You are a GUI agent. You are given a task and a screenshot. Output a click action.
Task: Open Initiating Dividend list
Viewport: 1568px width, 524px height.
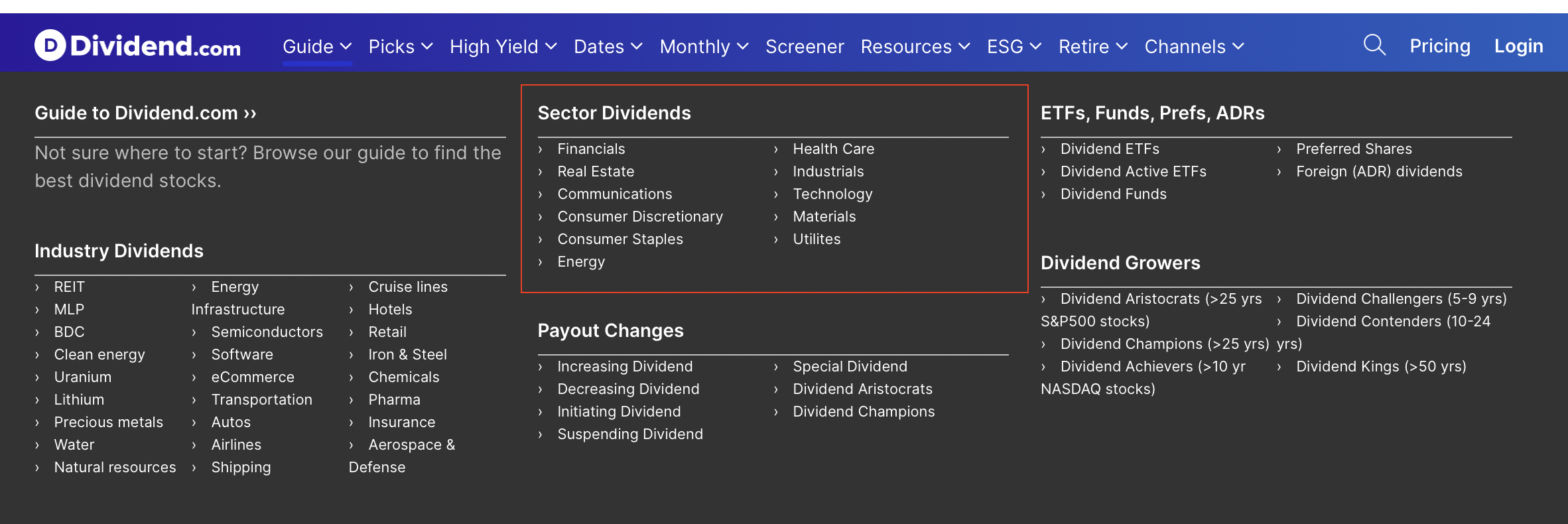[619, 411]
